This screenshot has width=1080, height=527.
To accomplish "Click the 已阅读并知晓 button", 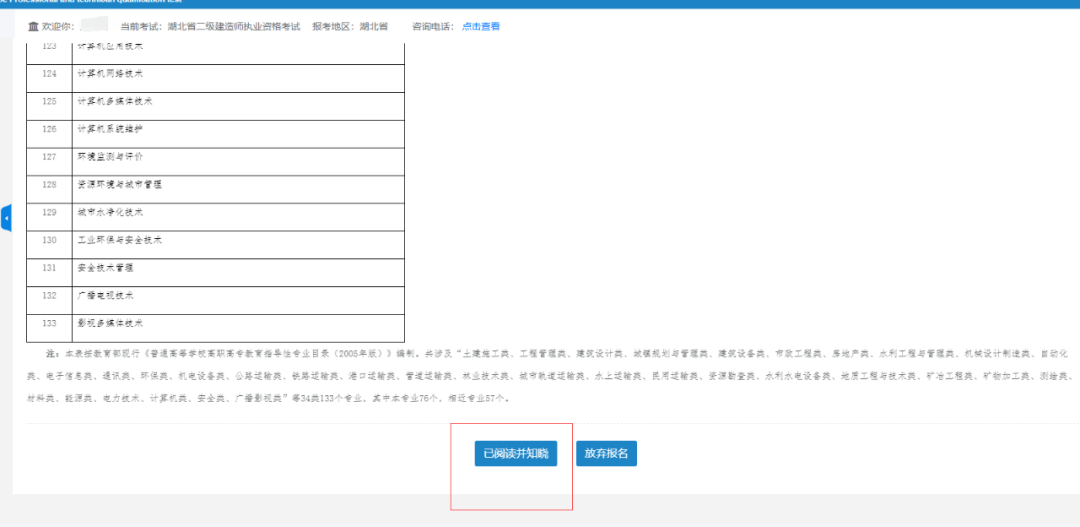I will [515, 453].
